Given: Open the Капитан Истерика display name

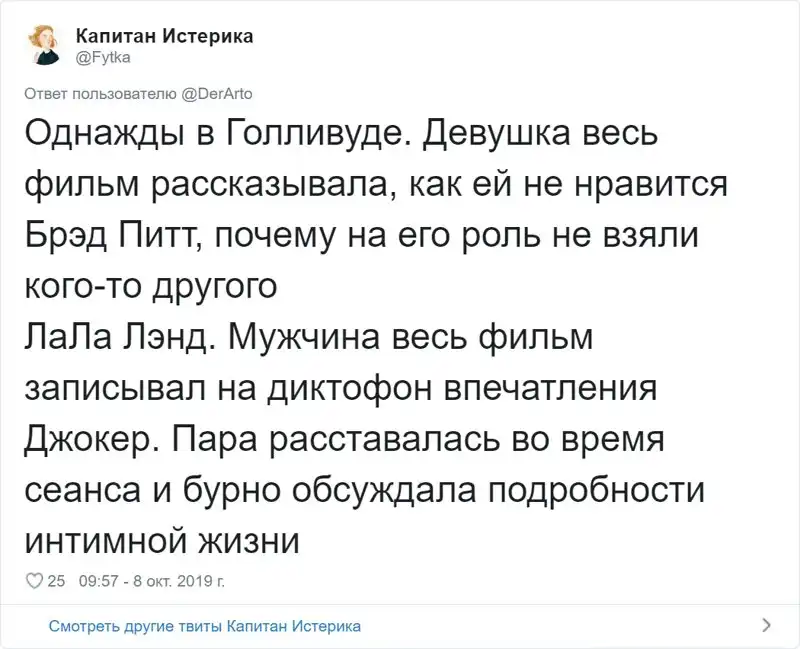Looking at the screenshot, I should click(165, 36).
